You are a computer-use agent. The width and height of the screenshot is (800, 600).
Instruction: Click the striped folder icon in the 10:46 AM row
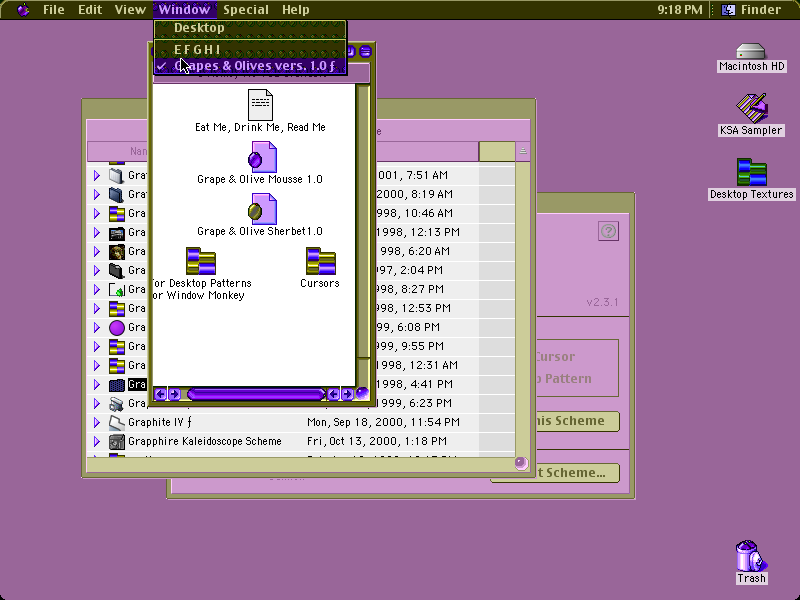(117, 213)
